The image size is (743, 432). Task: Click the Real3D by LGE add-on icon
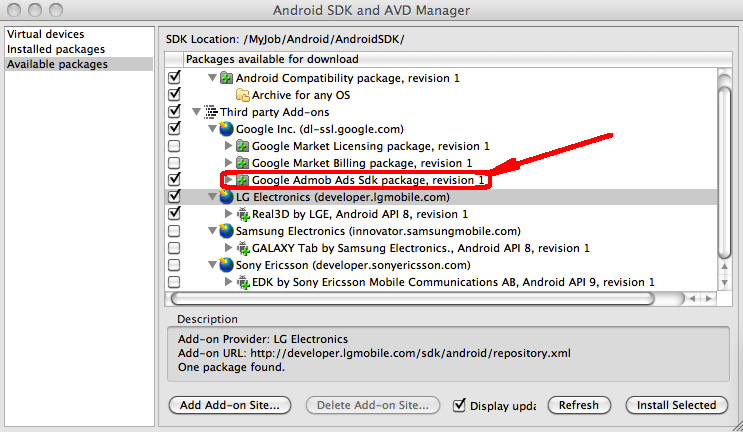click(242, 214)
